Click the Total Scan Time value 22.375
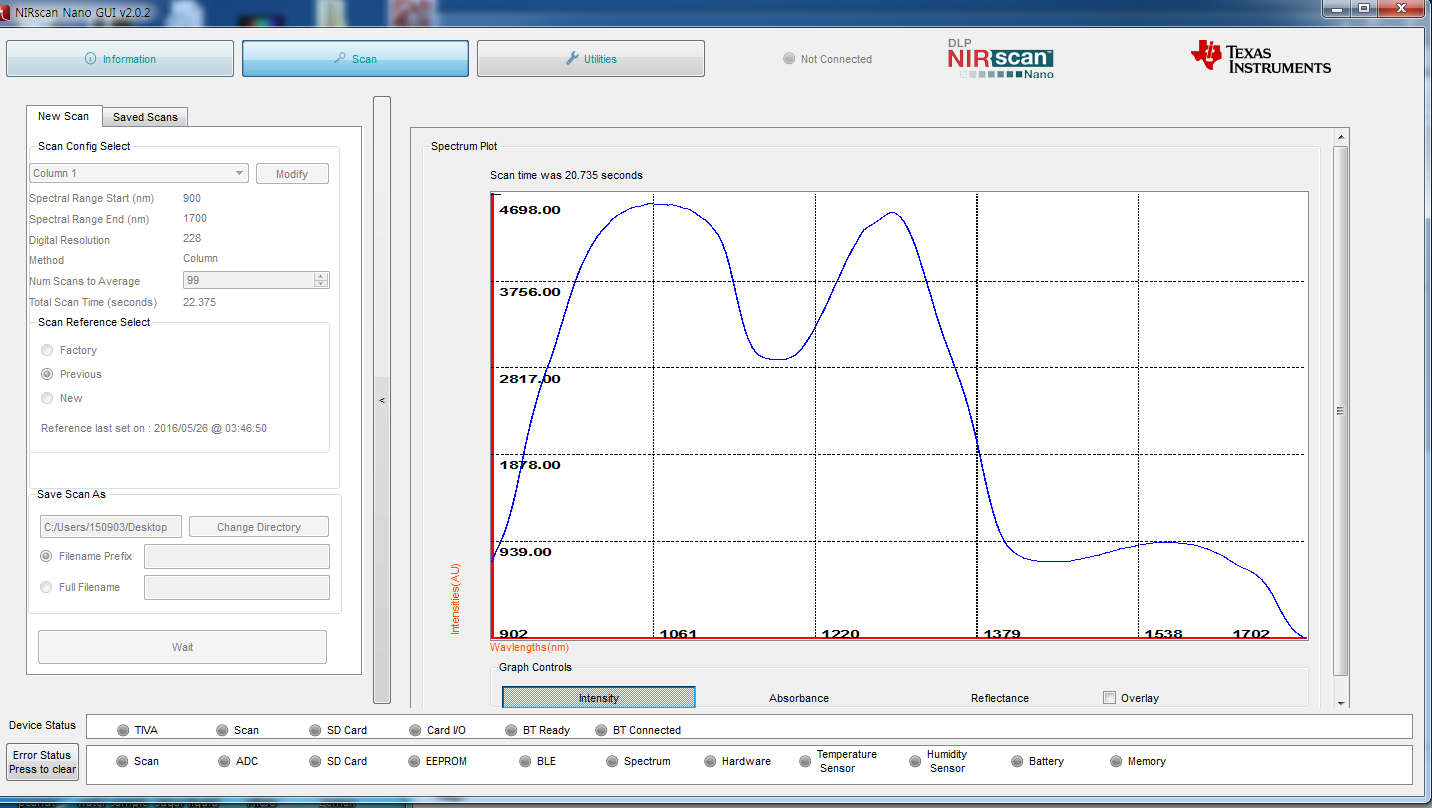 point(199,302)
